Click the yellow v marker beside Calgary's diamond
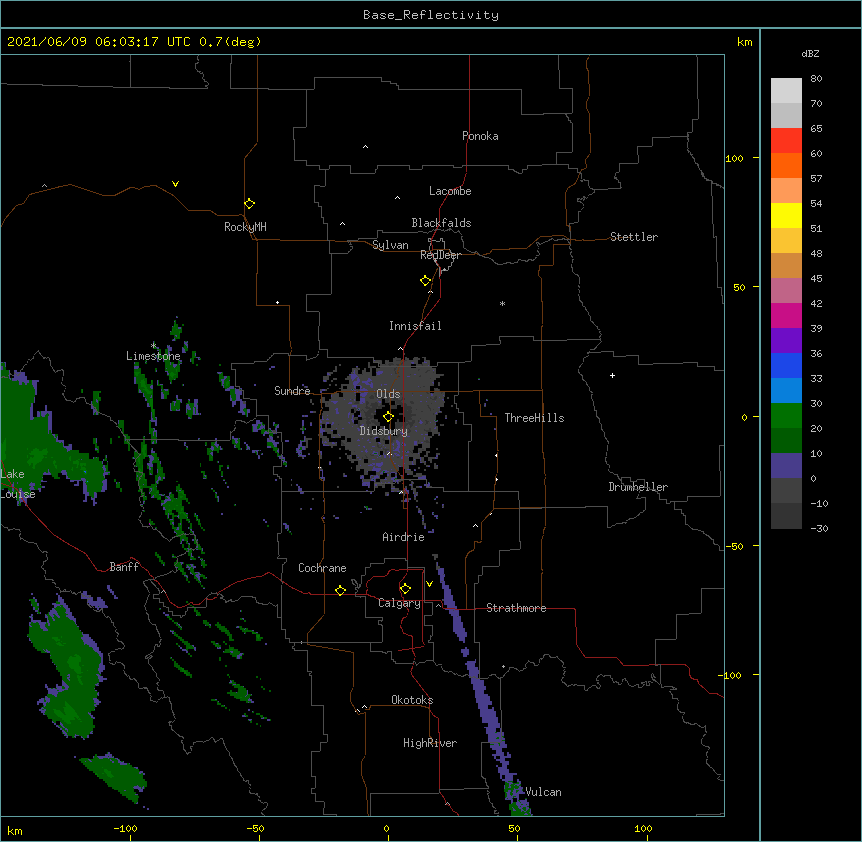 click(429, 584)
